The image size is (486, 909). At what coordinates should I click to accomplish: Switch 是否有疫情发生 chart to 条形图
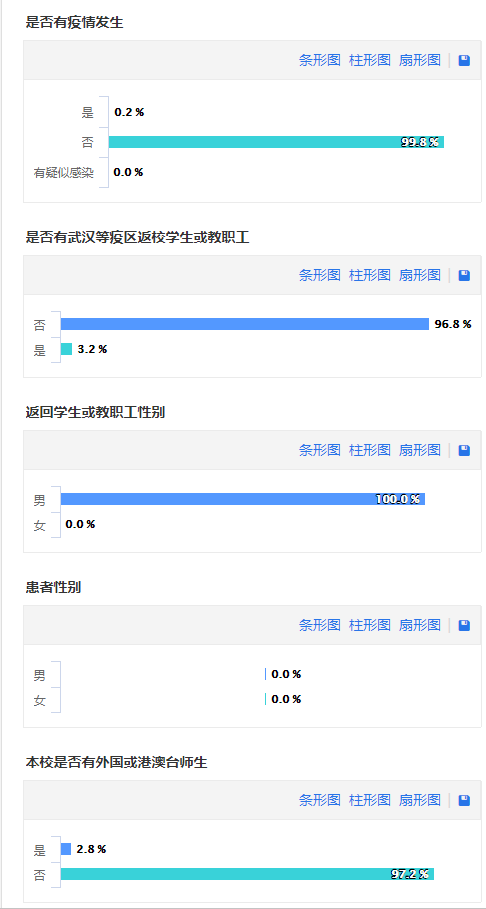[x=320, y=60]
